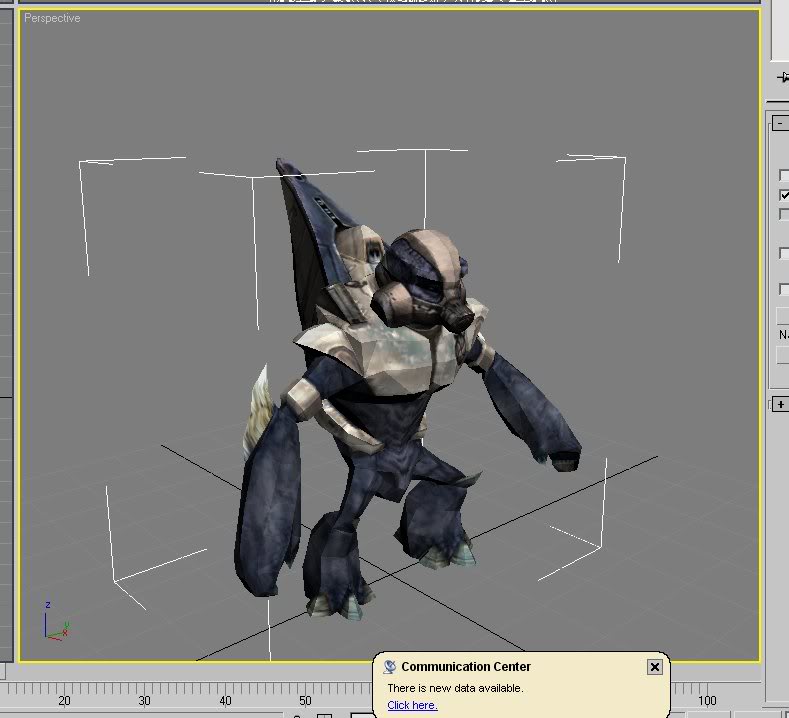Screen dimensions: 789x718
Task: Click the pin stack pushpin icon
Action: tap(783, 77)
